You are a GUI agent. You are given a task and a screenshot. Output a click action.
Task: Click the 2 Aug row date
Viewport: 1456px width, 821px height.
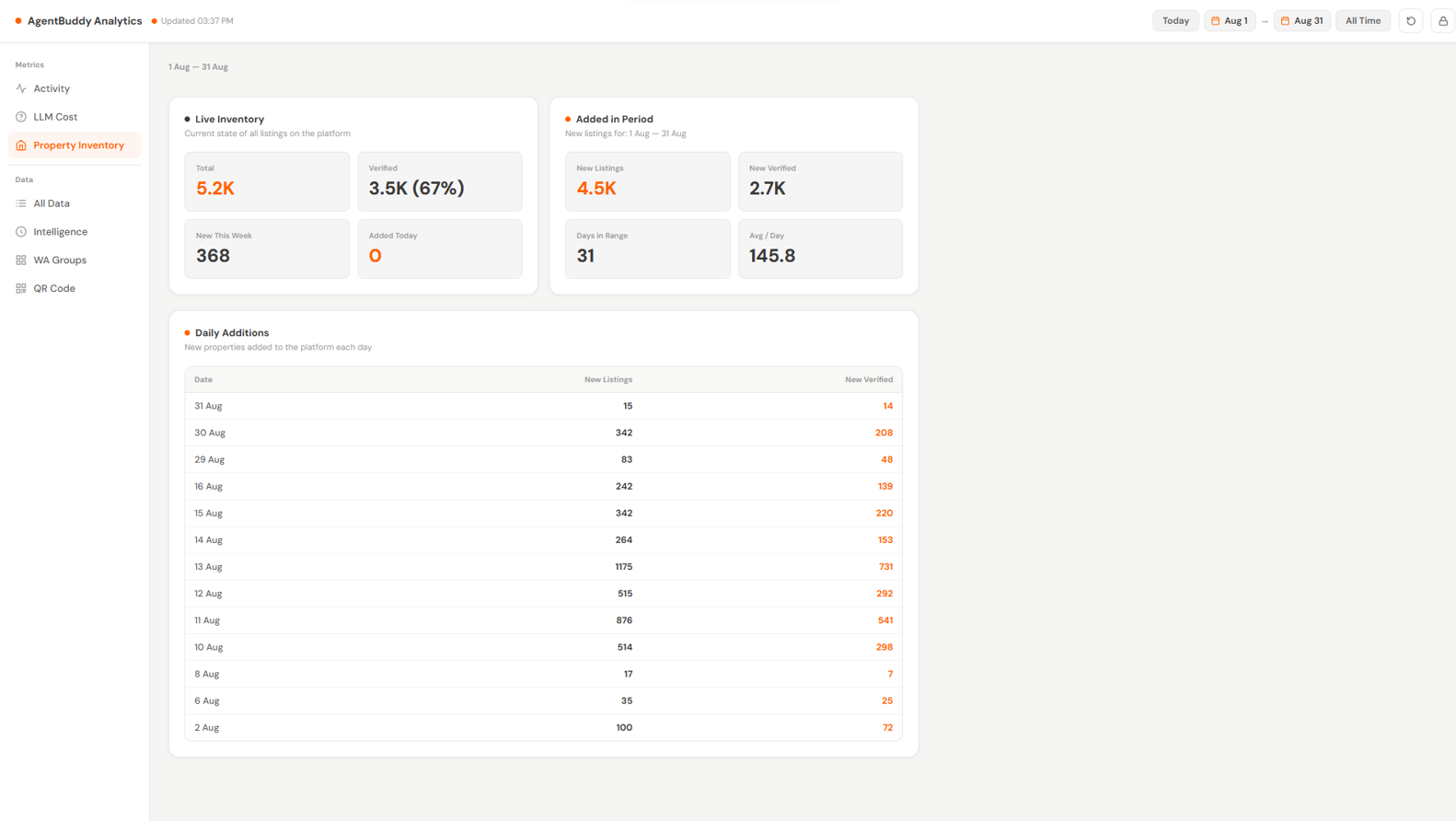[207, 728]
